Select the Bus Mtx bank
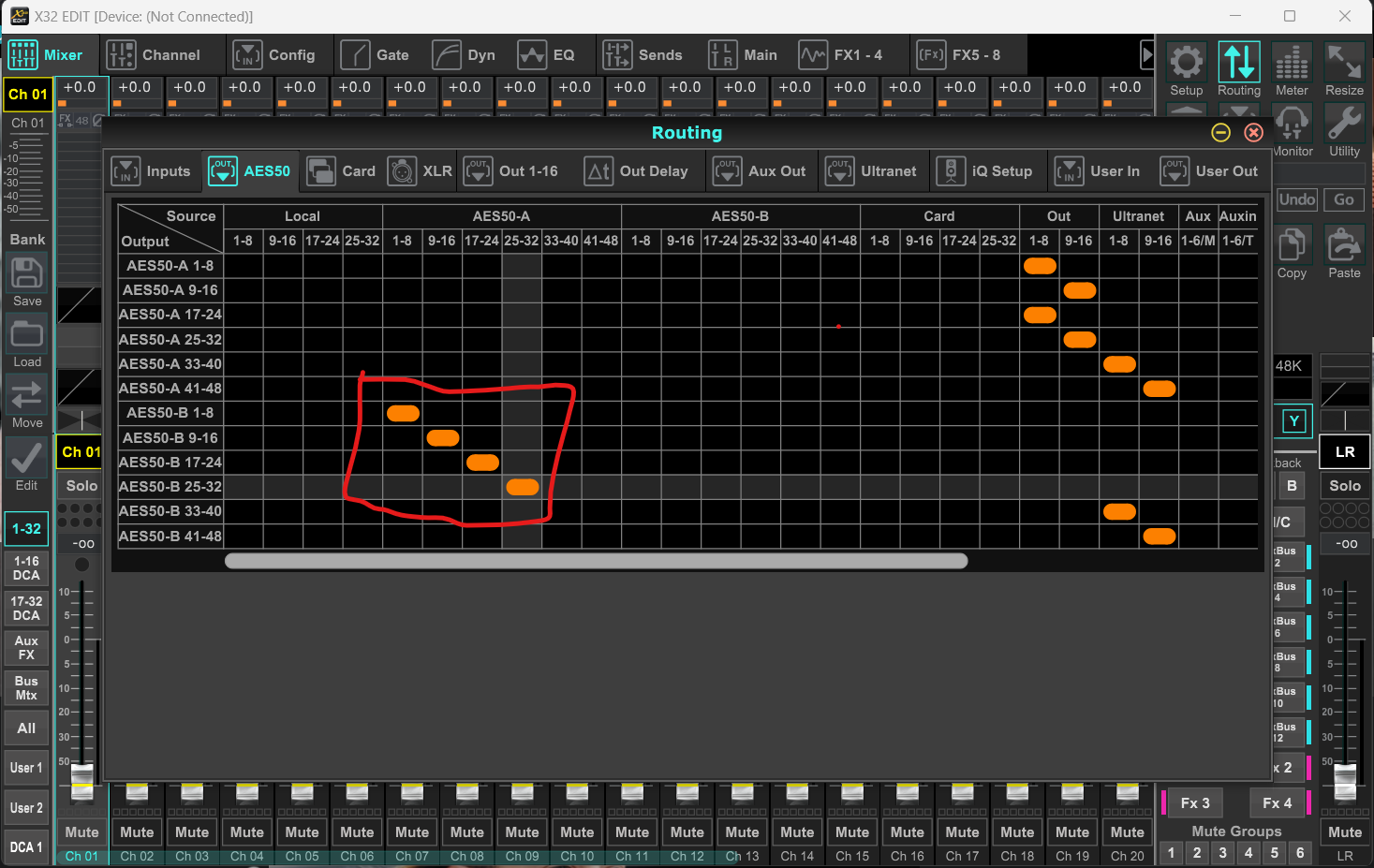This screenshot has height=868, width=1374. click(26, 688)
